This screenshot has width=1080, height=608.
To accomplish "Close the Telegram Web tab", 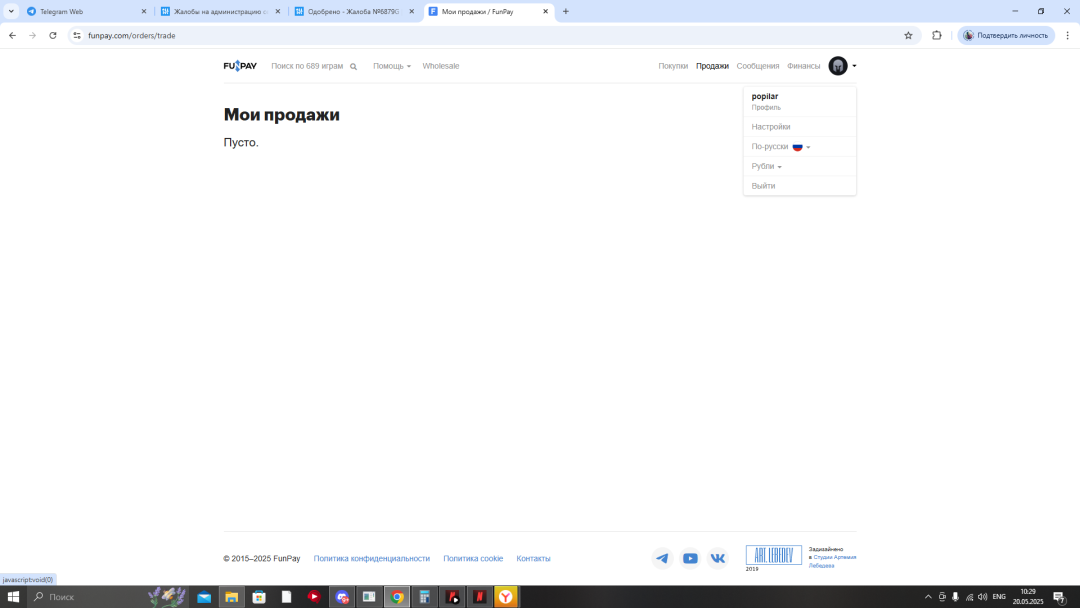I will tap(144, 12).
